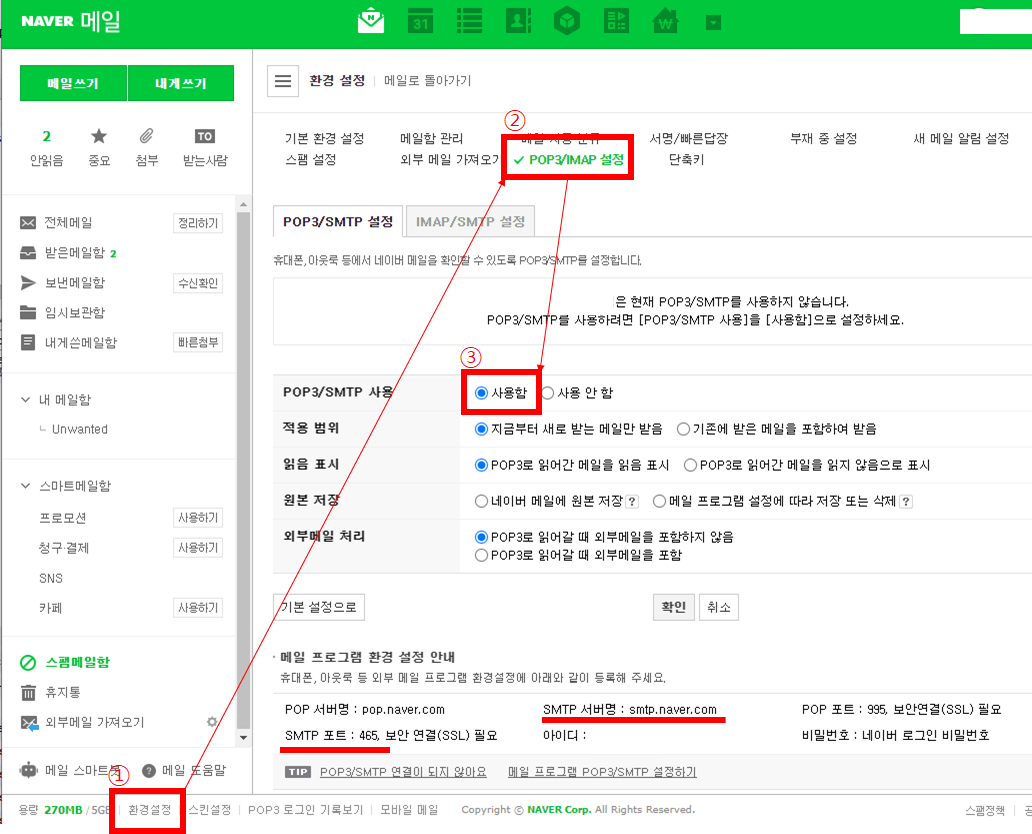Click the gear icon beside 외부메일 가져오기
The width and height of the screenshot is (1032, 834).
[x=212, y=722]
